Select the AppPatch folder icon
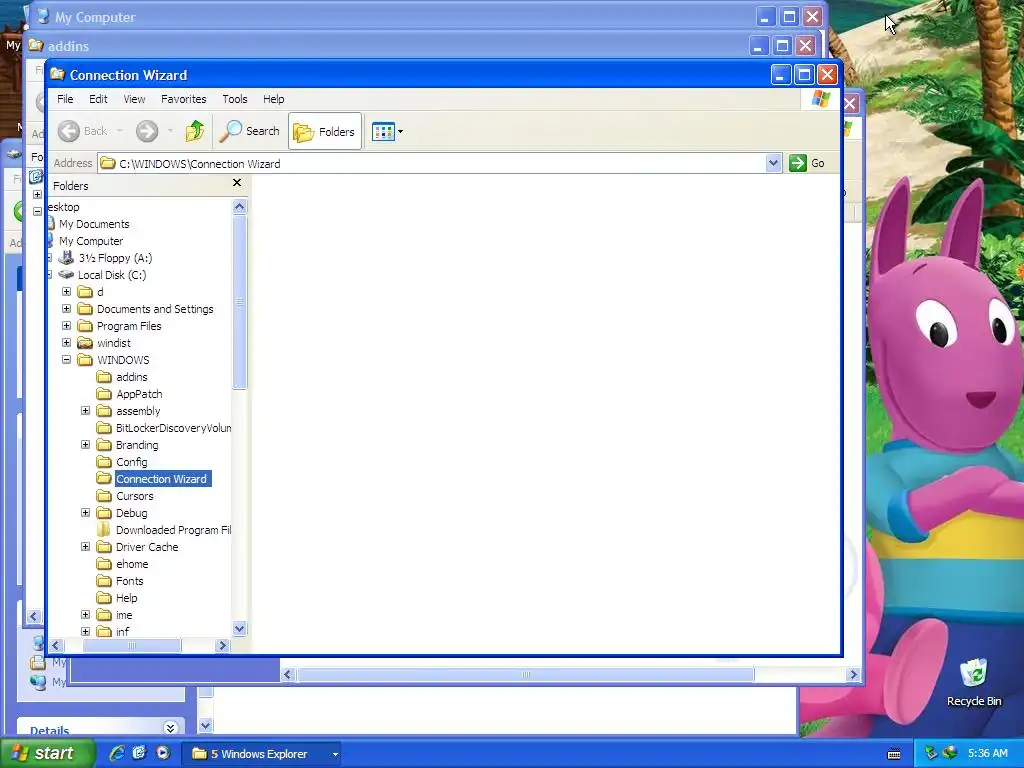 click(x=104, y=394)
